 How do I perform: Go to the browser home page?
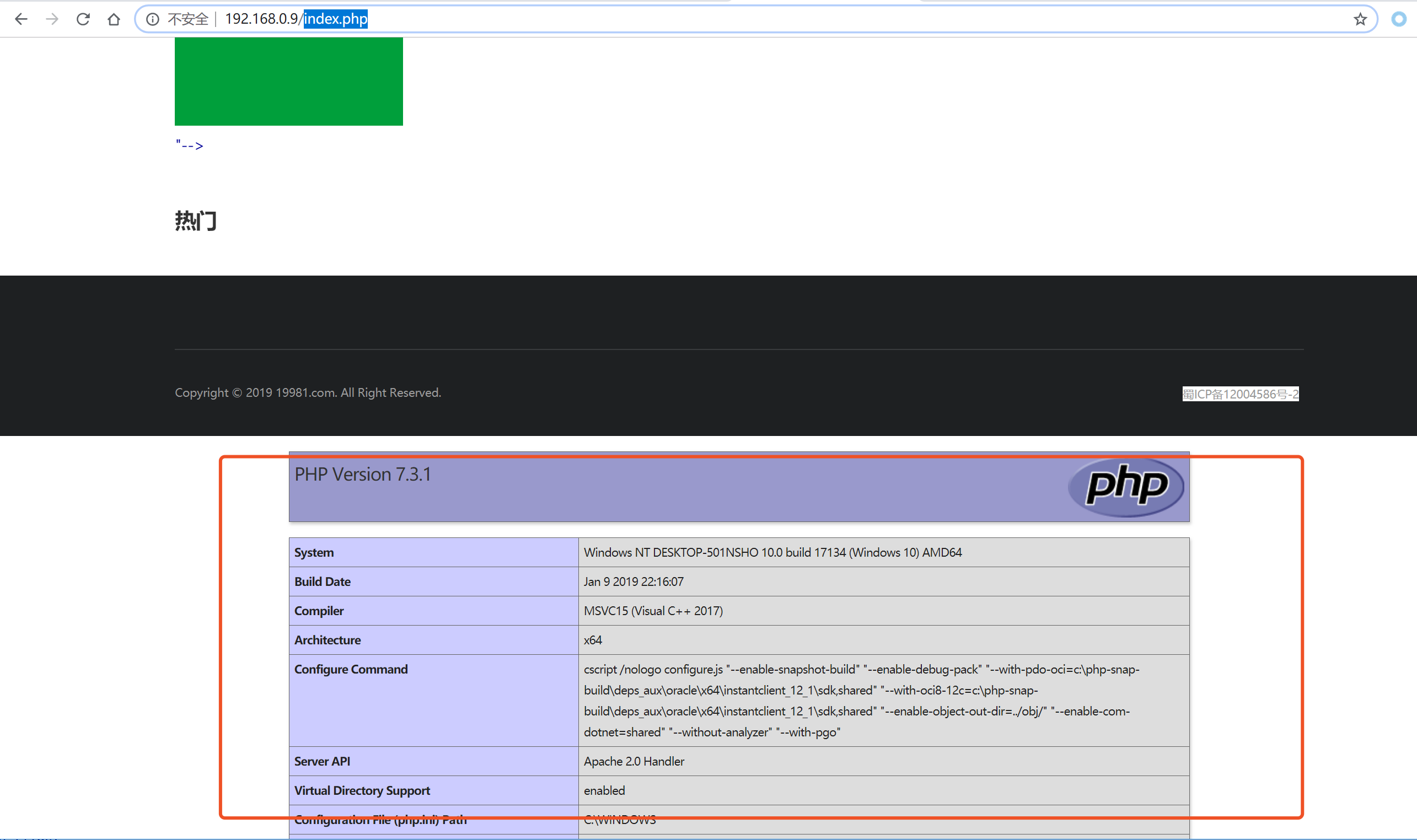coord(114,19)
